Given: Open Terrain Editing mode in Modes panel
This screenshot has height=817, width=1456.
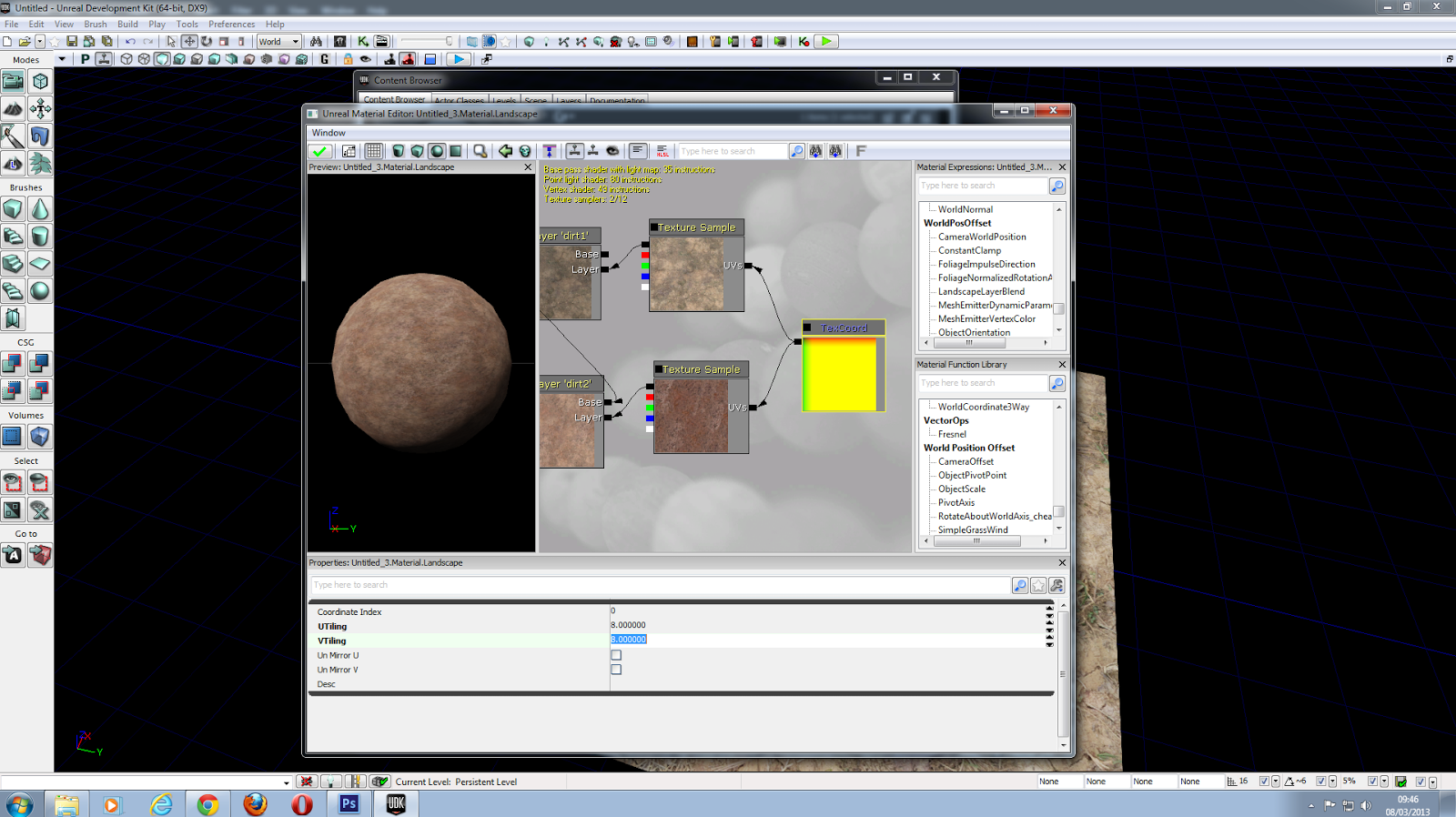Looking at the screenshot, I should click(14, 109).
